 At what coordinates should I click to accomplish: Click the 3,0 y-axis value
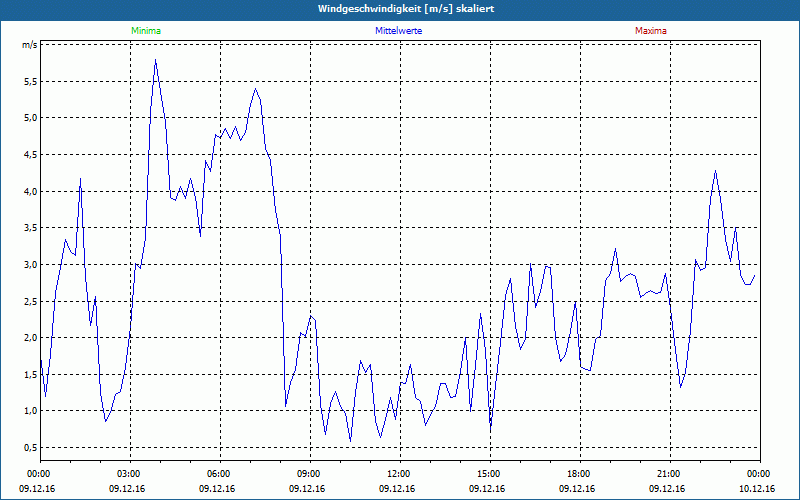(31, 264)
